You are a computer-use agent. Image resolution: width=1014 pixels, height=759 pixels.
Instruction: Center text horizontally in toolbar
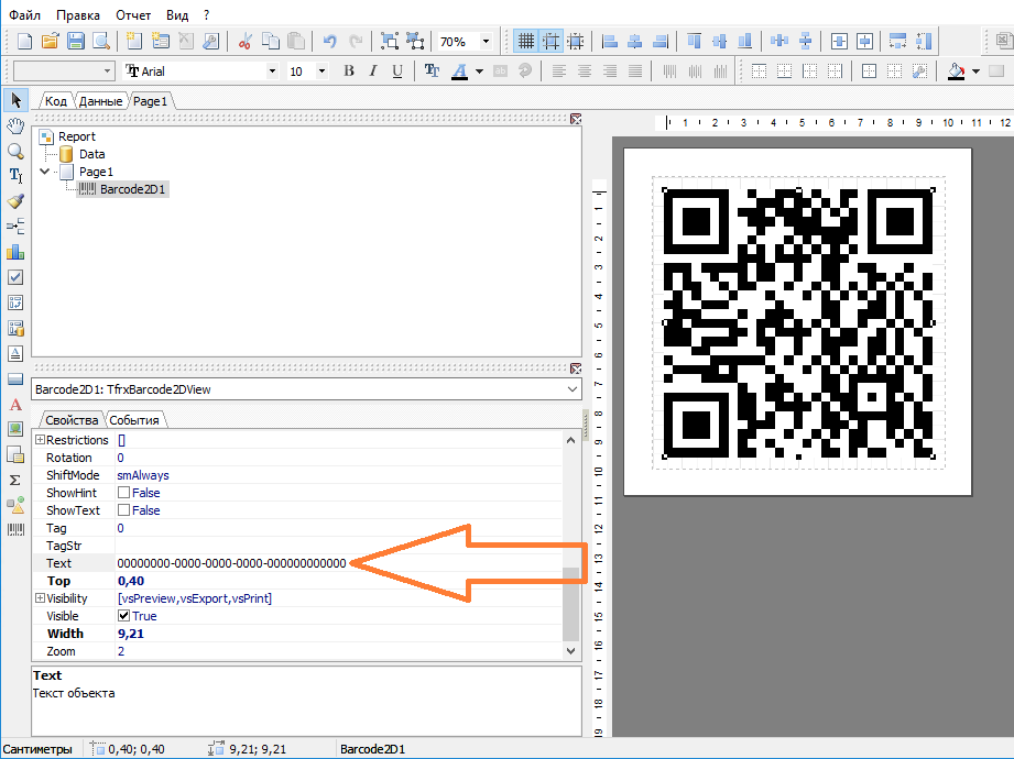585,71
